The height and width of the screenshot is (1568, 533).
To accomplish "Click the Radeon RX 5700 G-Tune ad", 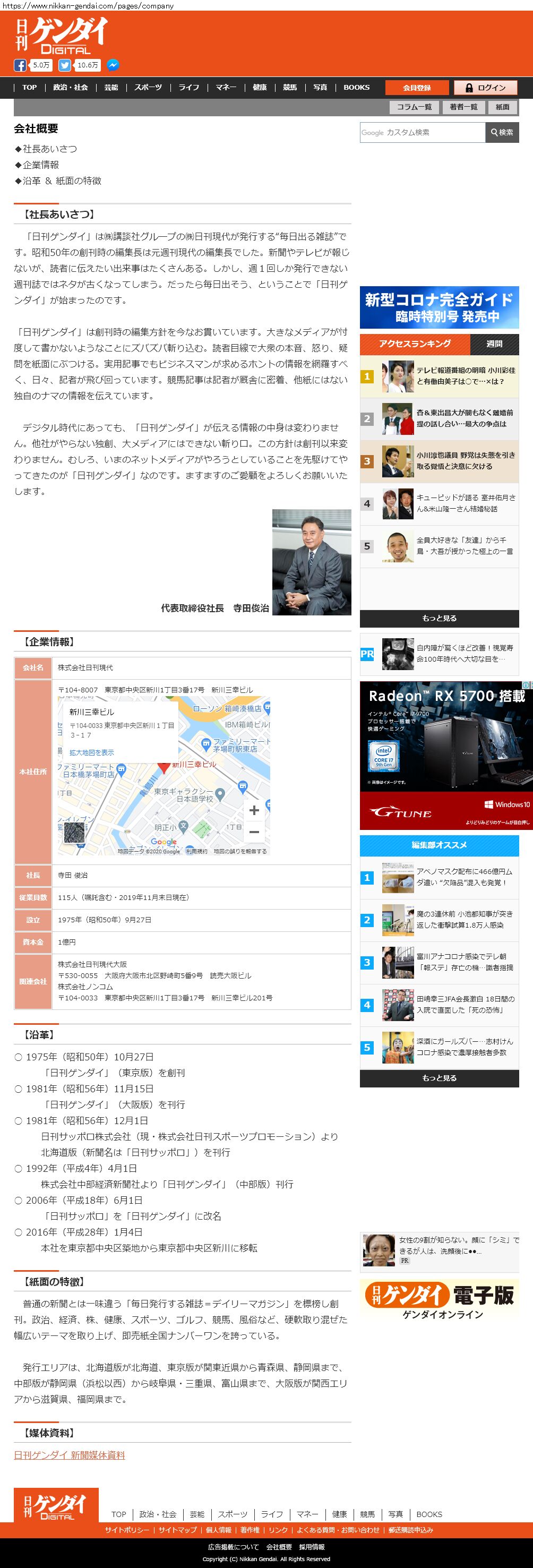I will [x=446, y=756].
